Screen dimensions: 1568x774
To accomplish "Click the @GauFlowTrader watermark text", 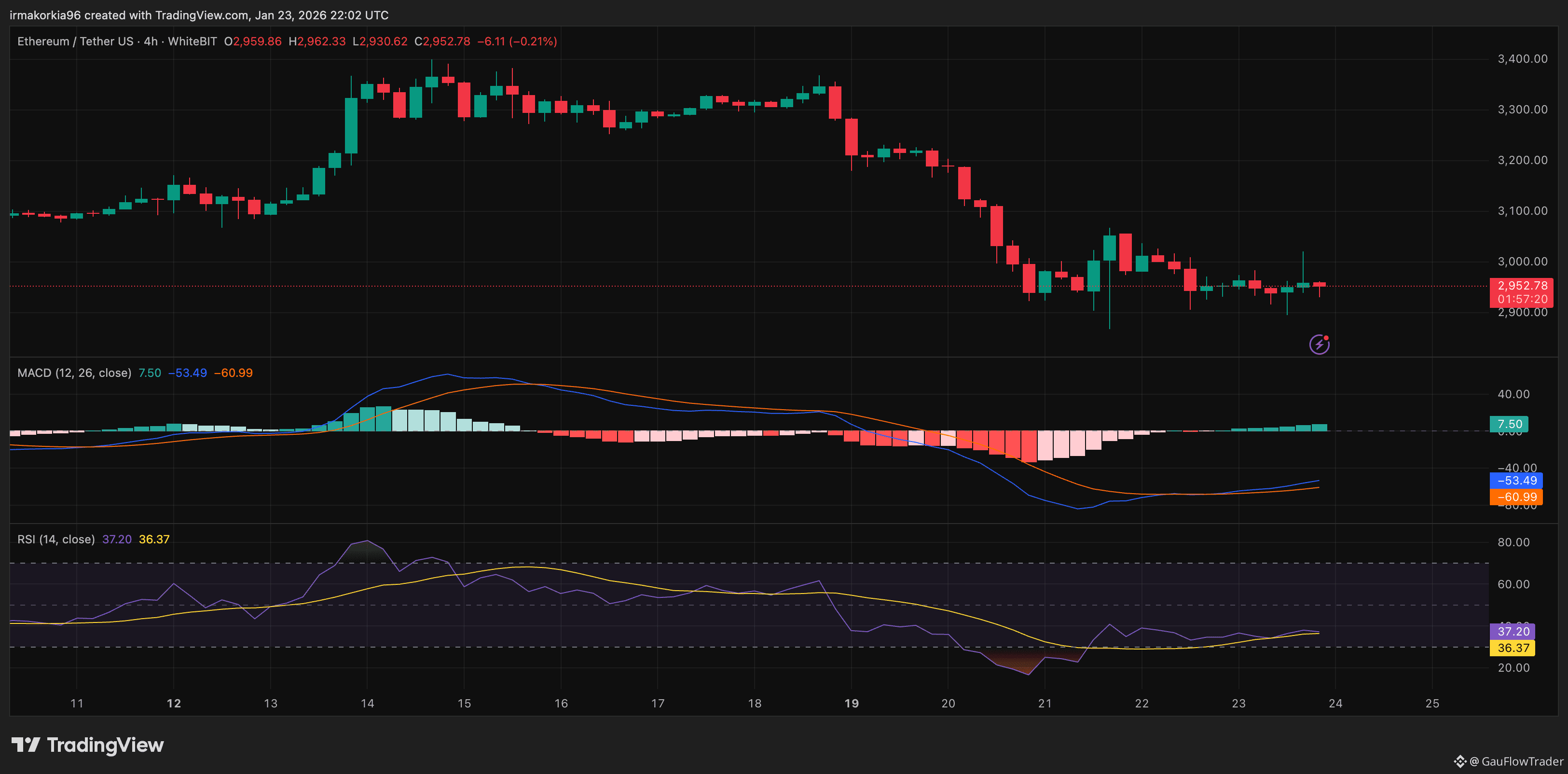I will 1516,761.
